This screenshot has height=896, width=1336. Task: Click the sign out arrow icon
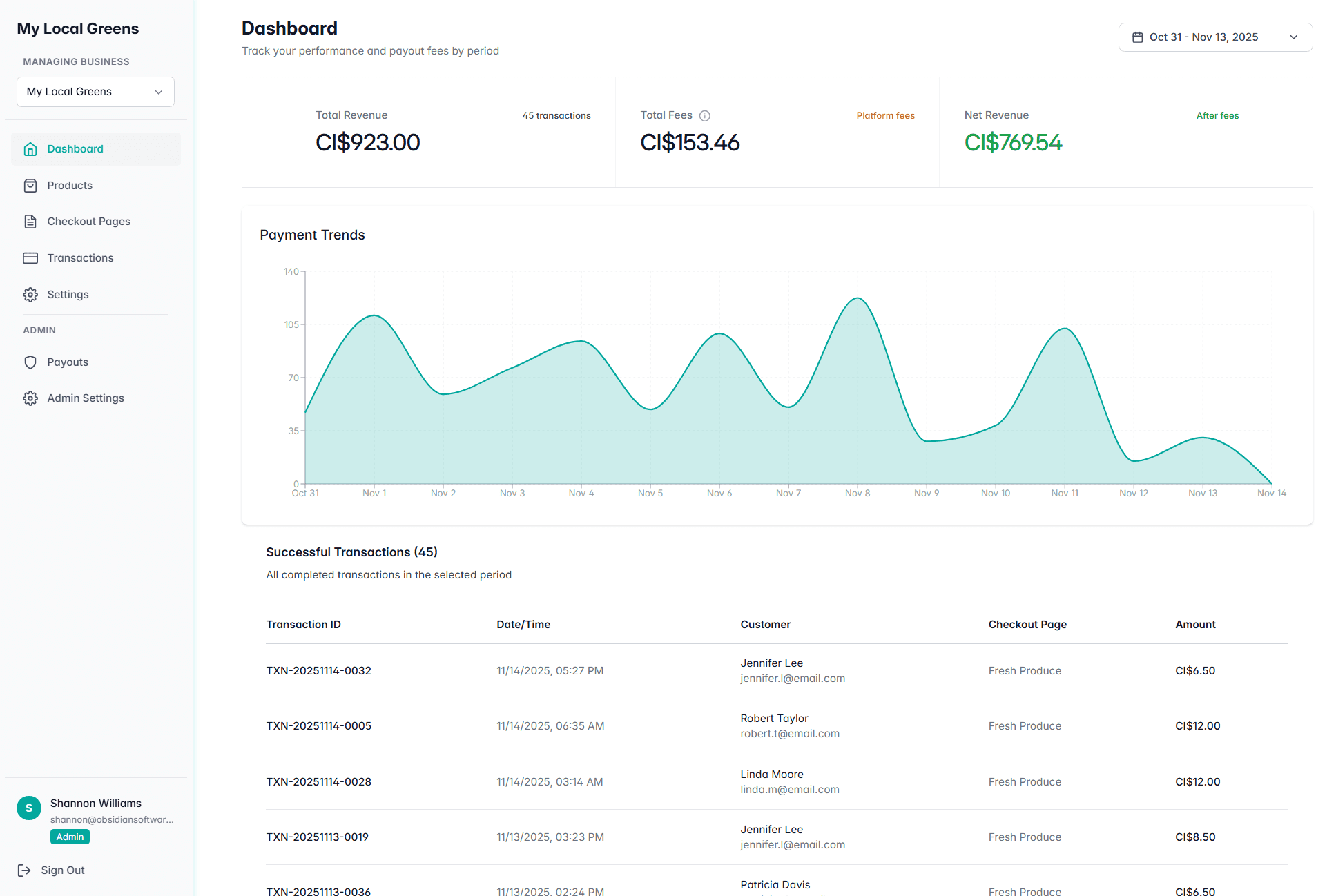point(25,870)
